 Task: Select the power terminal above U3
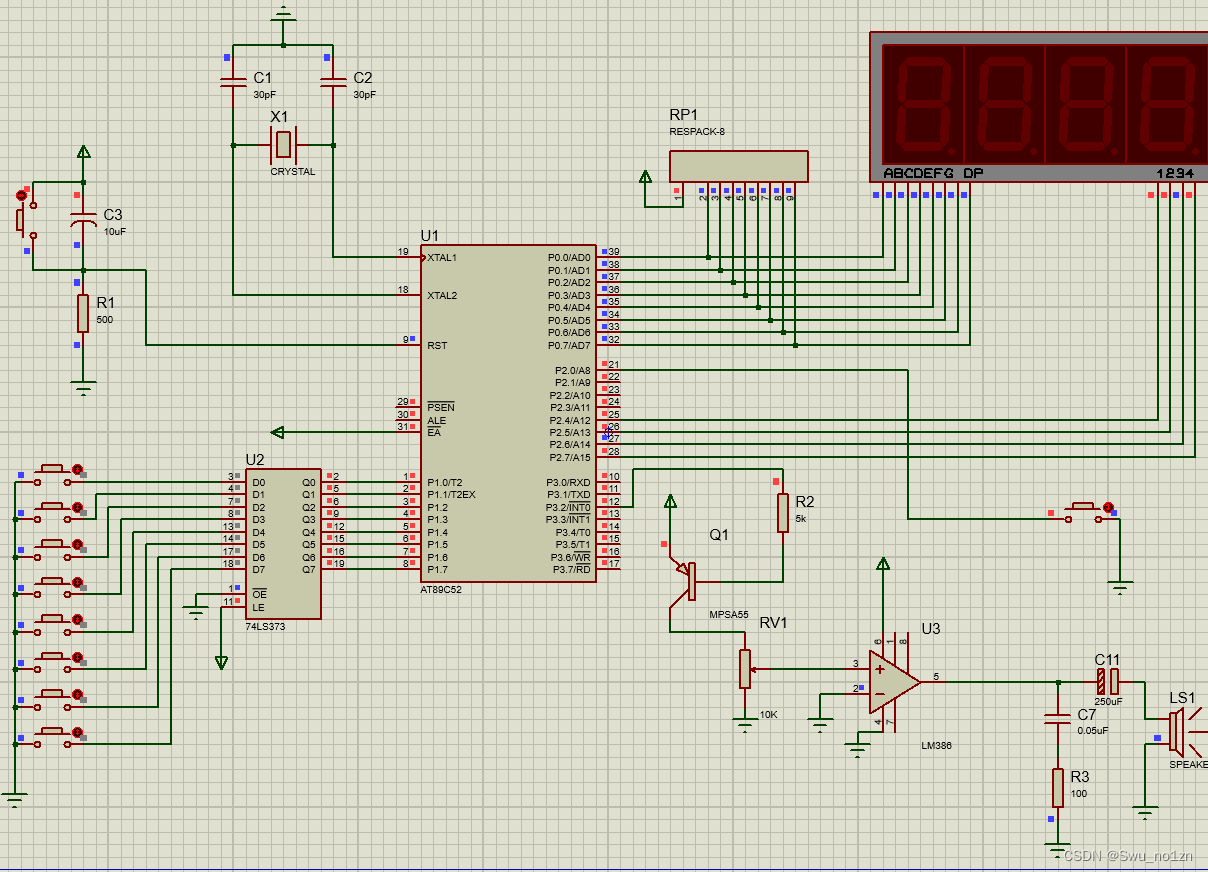click(882, 564)
